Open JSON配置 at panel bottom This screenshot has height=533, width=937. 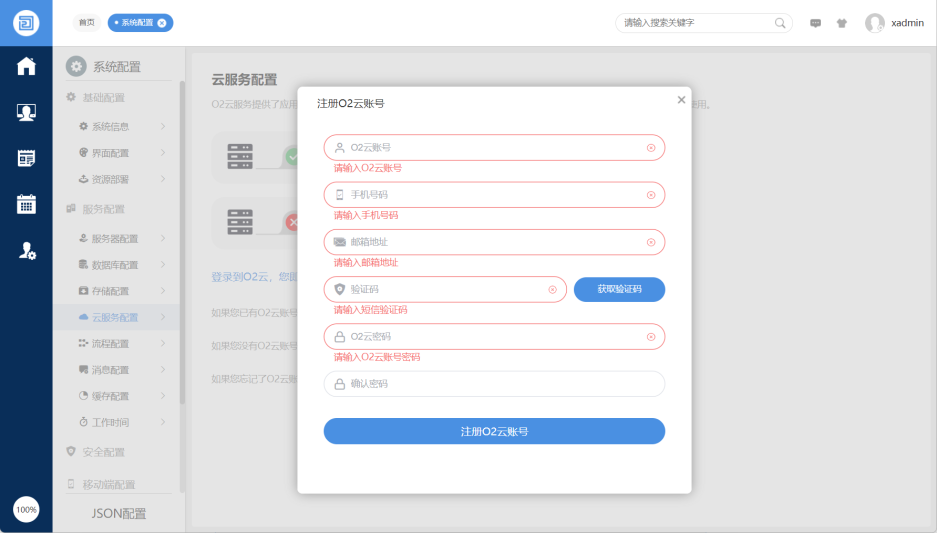(118, 513)
